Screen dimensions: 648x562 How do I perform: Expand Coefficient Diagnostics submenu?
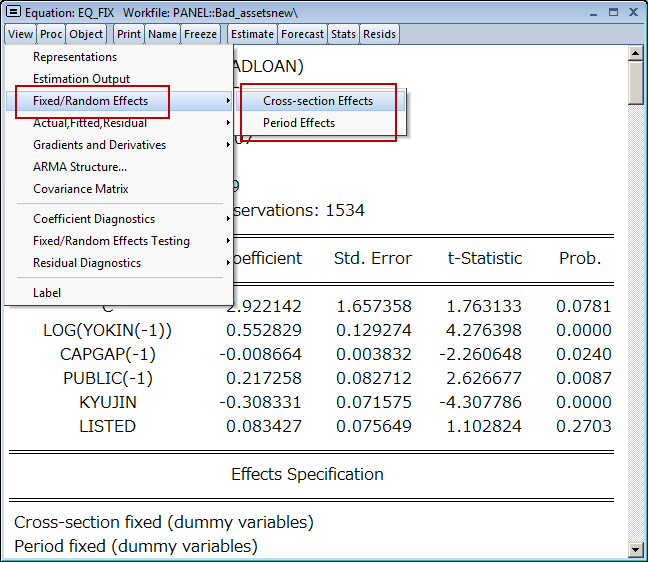point(94,219)
